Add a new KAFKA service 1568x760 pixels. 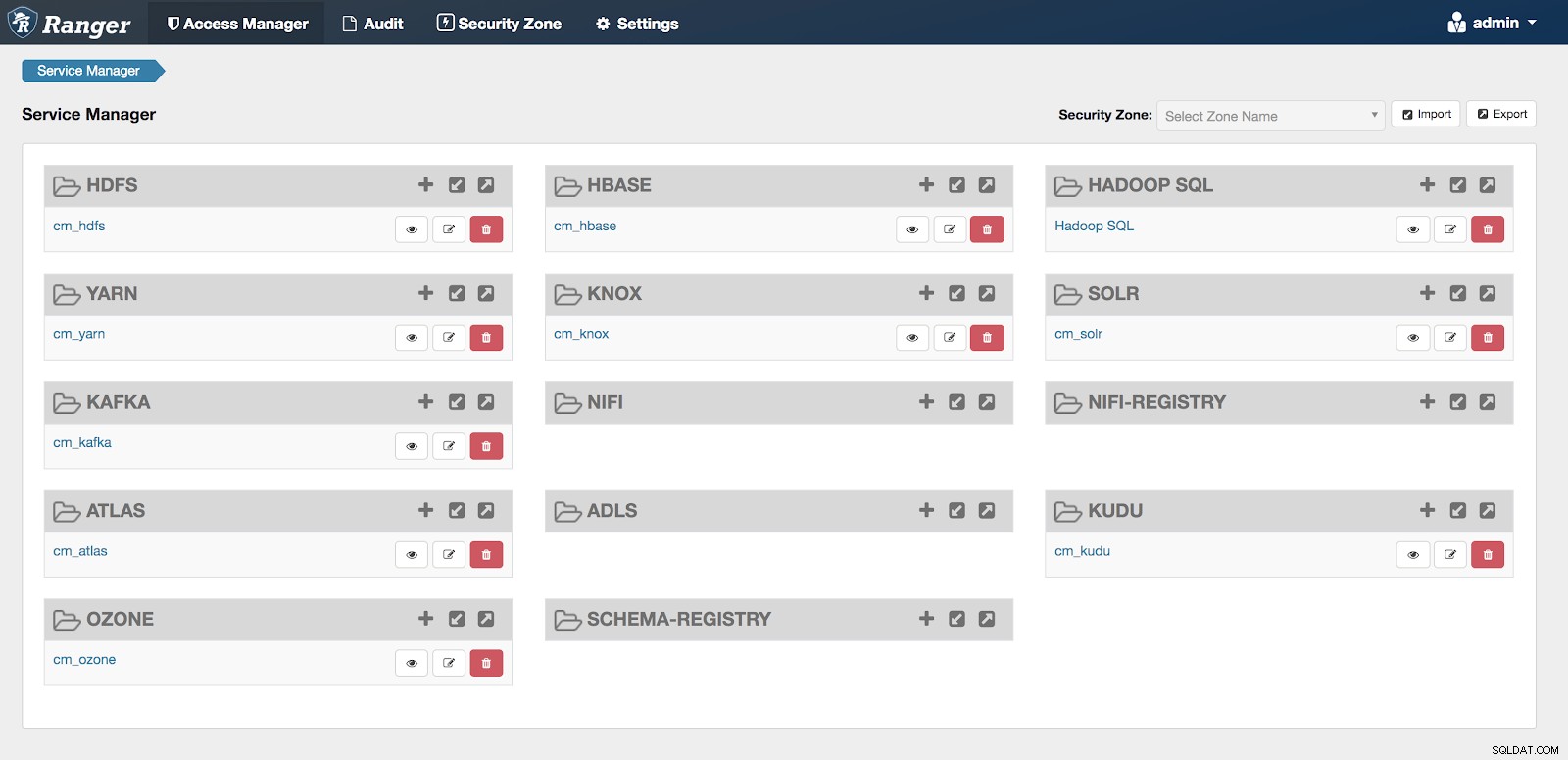(425, 402)
